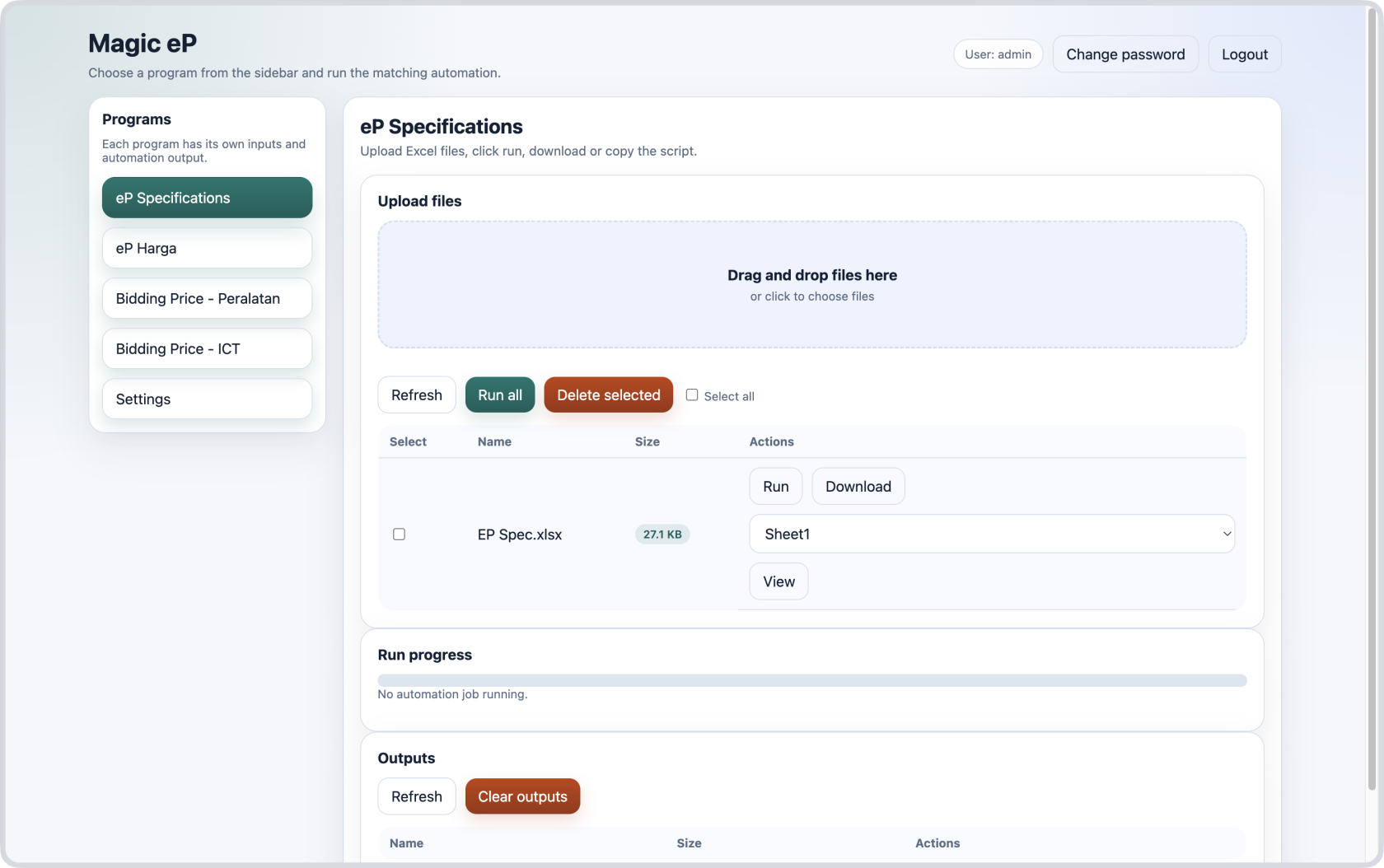The image size is (1384, 868).
Task: Select Bidding Price - ICT in sidebar
Action: click(x=207, y=348)
